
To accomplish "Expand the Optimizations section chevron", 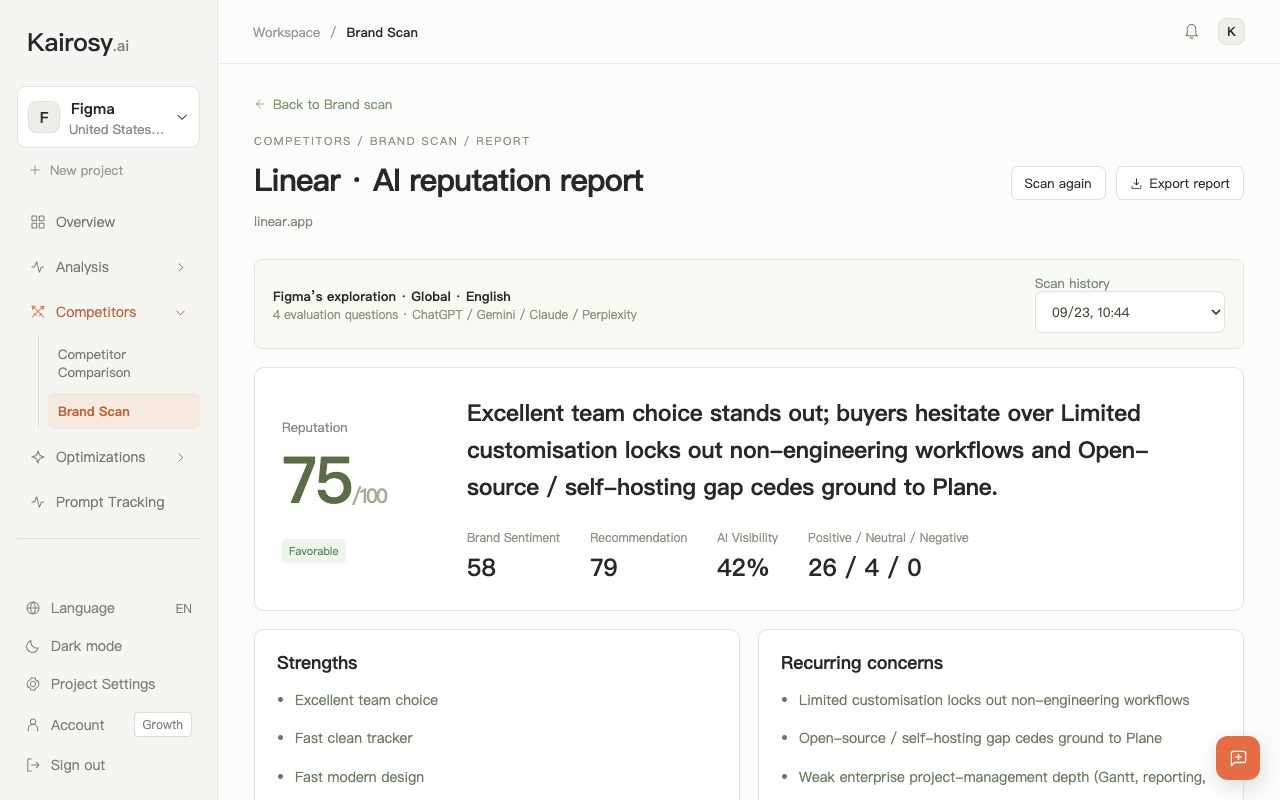I will (x=181, y=457).
